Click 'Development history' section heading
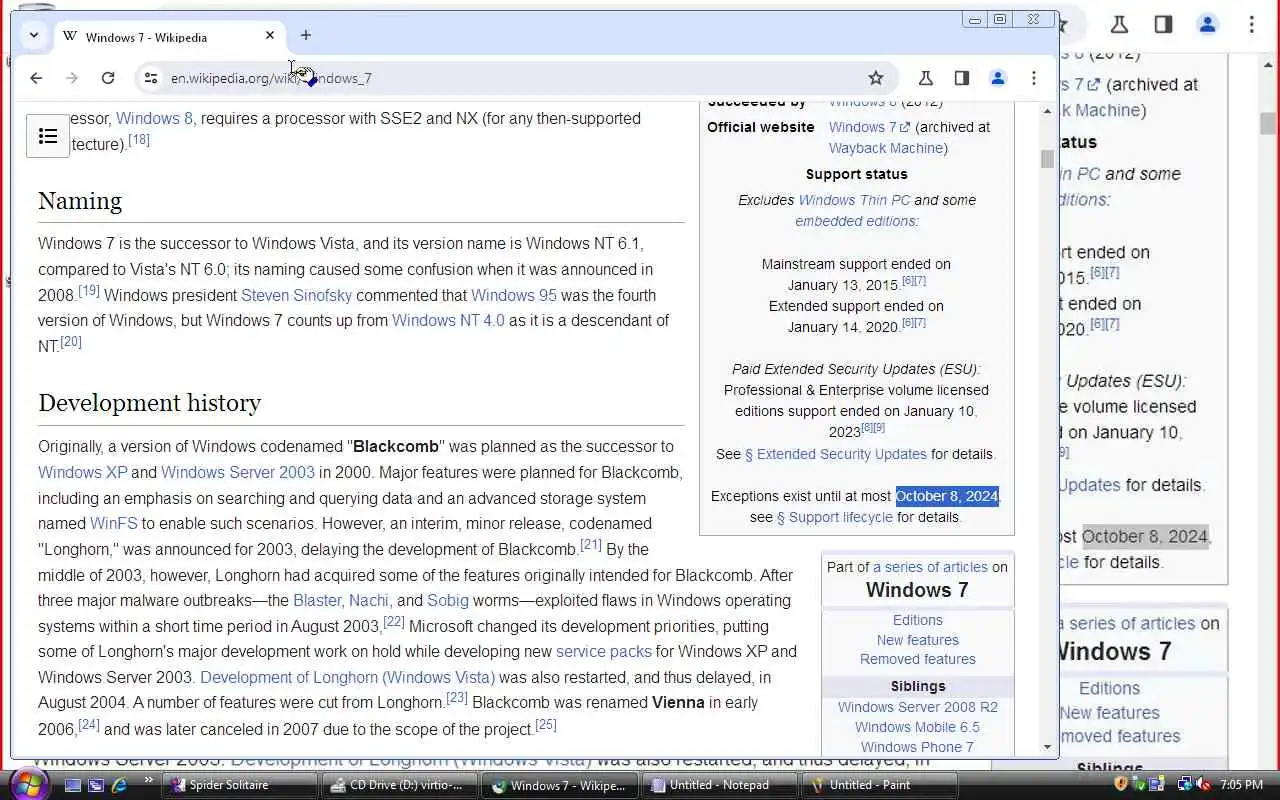The height and width of the screenshot is (800, 1280). click(x=149, y=403)
